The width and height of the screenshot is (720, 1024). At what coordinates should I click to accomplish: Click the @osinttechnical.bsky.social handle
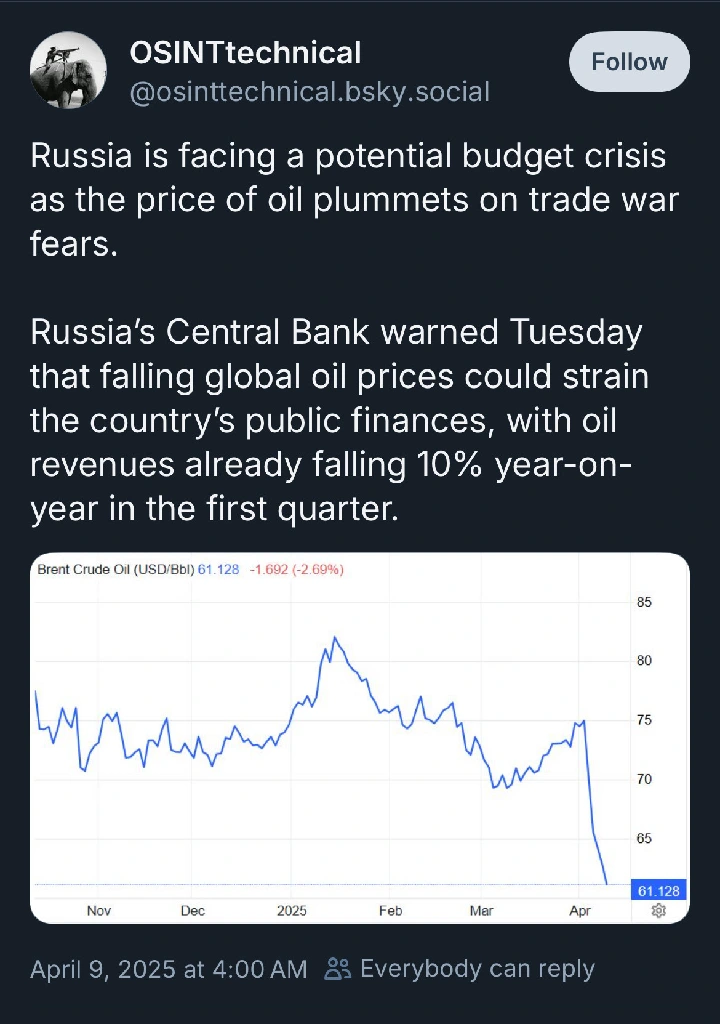tap(310, 92)
